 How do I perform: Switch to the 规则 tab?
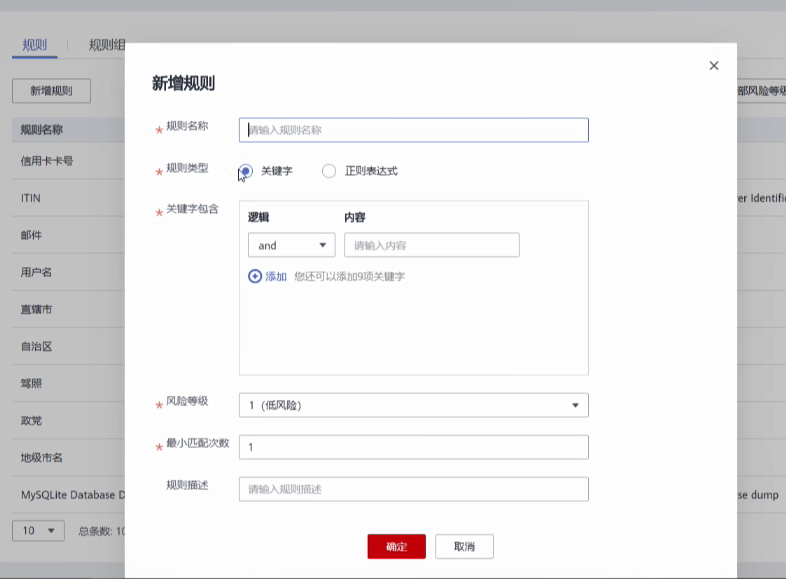35,45
